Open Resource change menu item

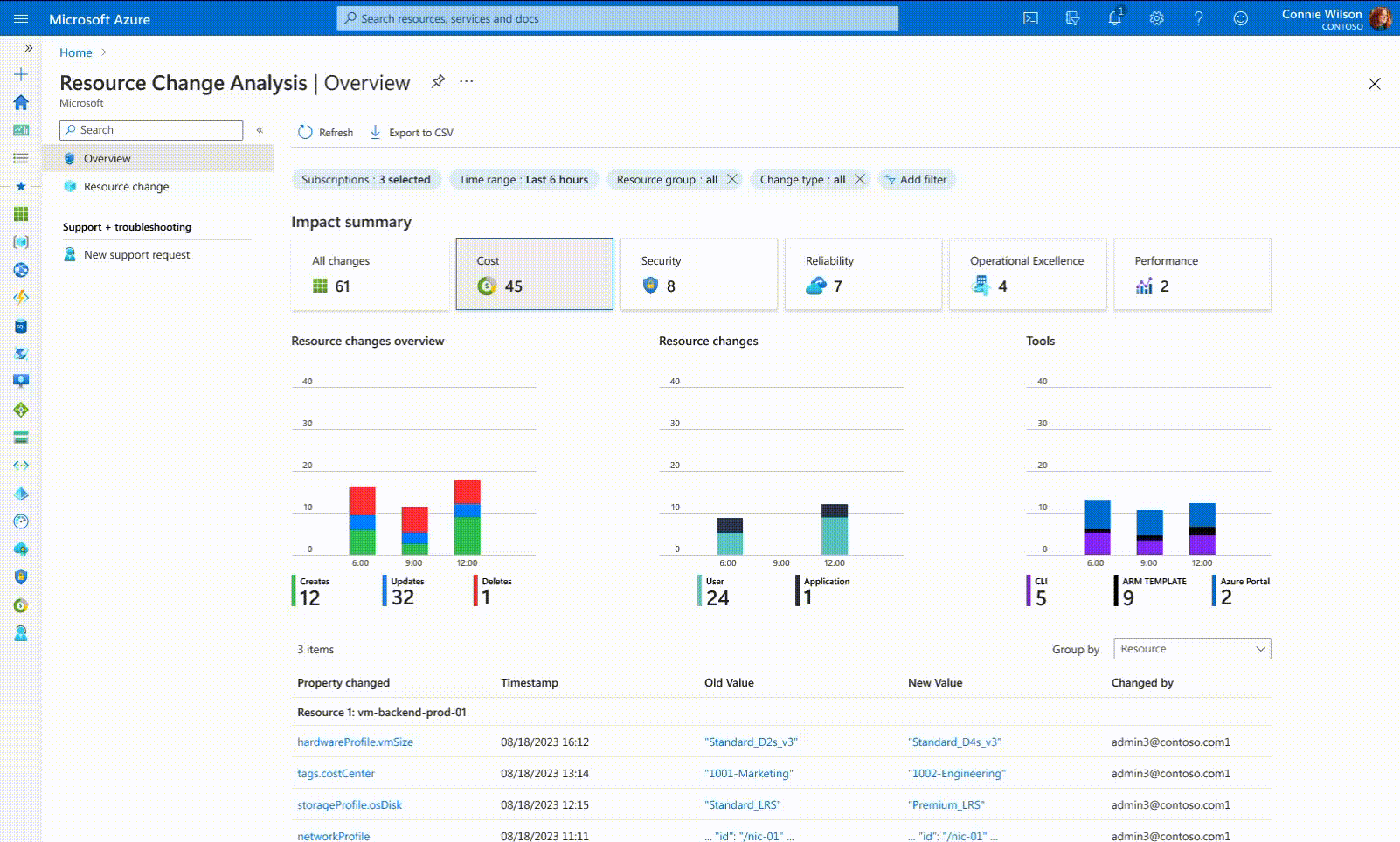tap(127, 187)
